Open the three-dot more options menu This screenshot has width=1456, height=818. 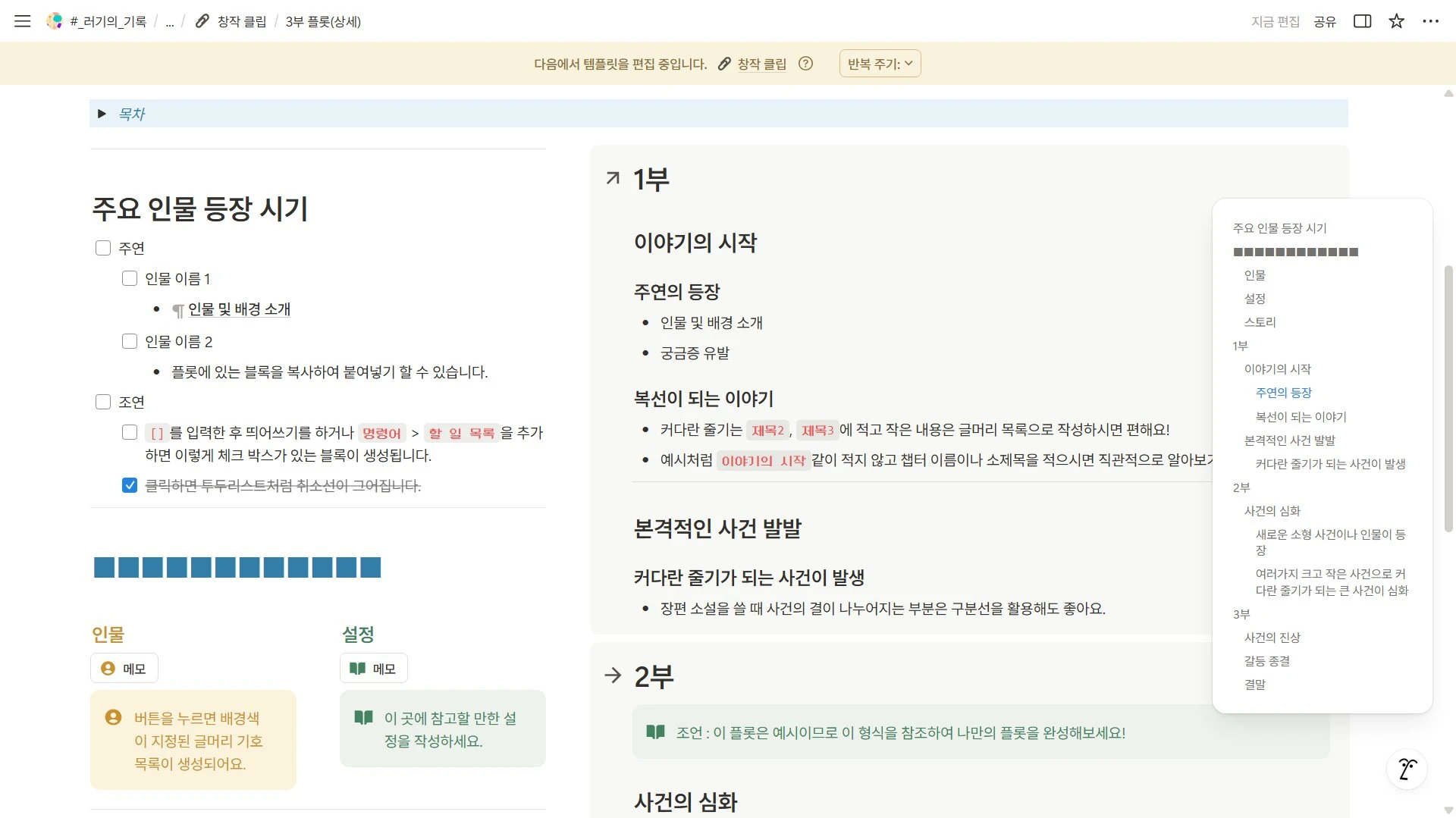pyautogui.click(x=1430, y=21)
